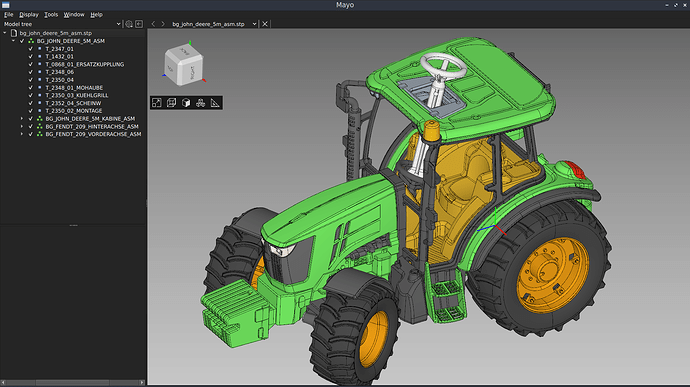690x387 pixels.
Task: Click the Mayo application icon in title bar
Action: tap(5, 5)
